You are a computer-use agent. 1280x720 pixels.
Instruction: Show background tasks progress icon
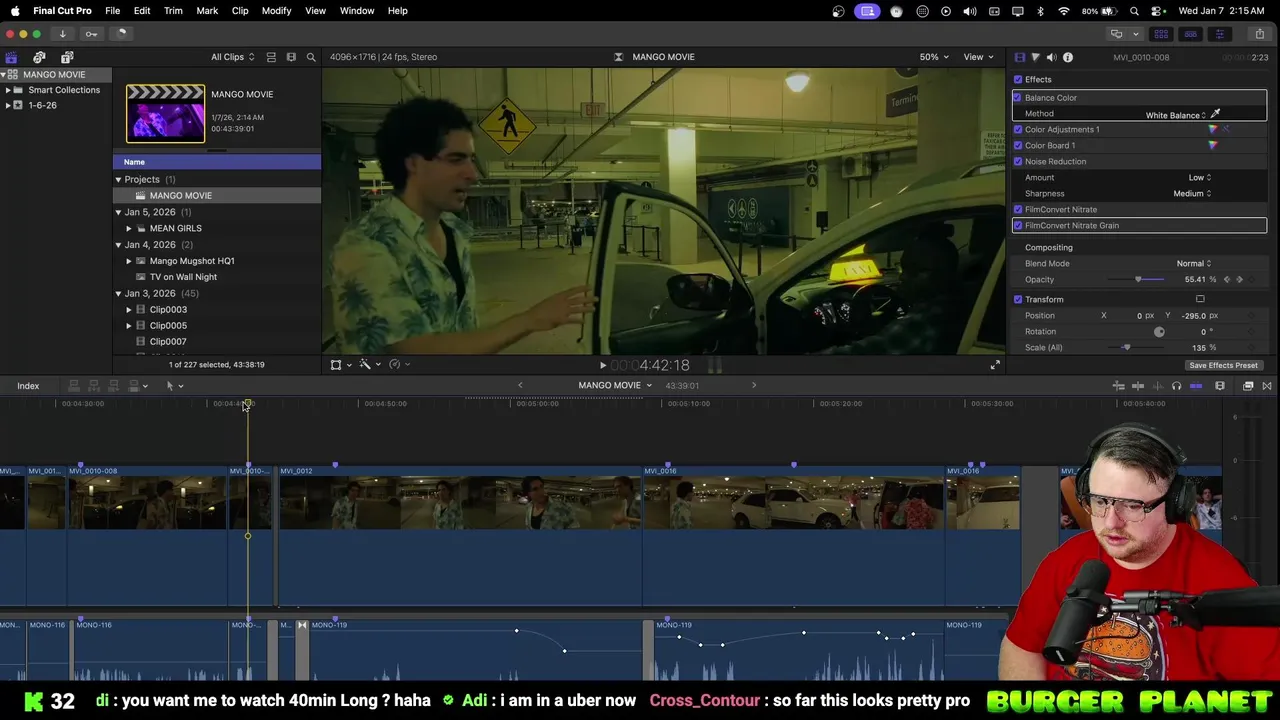click(121, 33)
